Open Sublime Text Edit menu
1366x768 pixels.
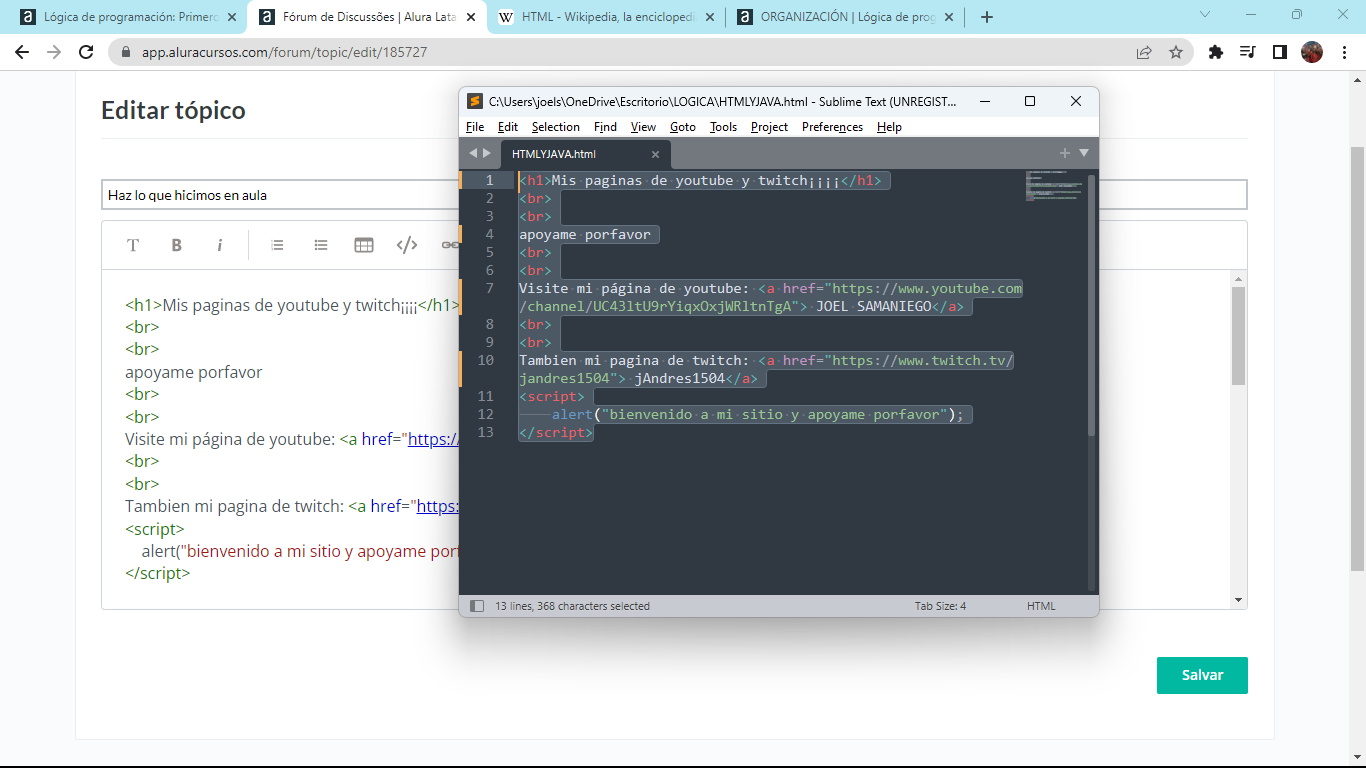pyautogui.click(x=508, y=127)
